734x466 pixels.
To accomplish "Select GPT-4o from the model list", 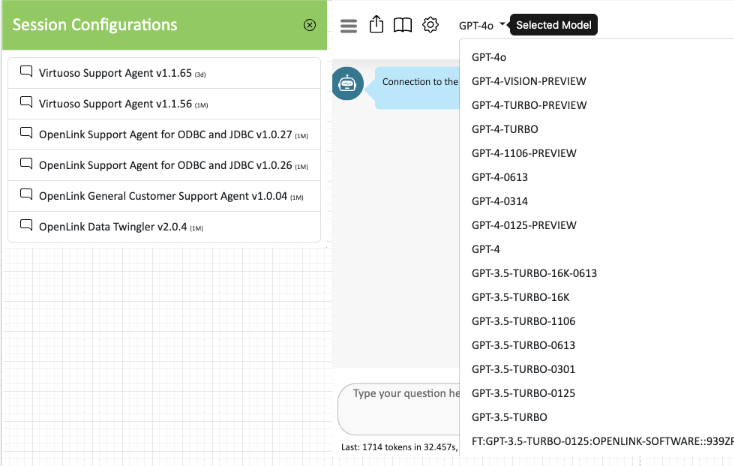I will (x=489, y=57).
